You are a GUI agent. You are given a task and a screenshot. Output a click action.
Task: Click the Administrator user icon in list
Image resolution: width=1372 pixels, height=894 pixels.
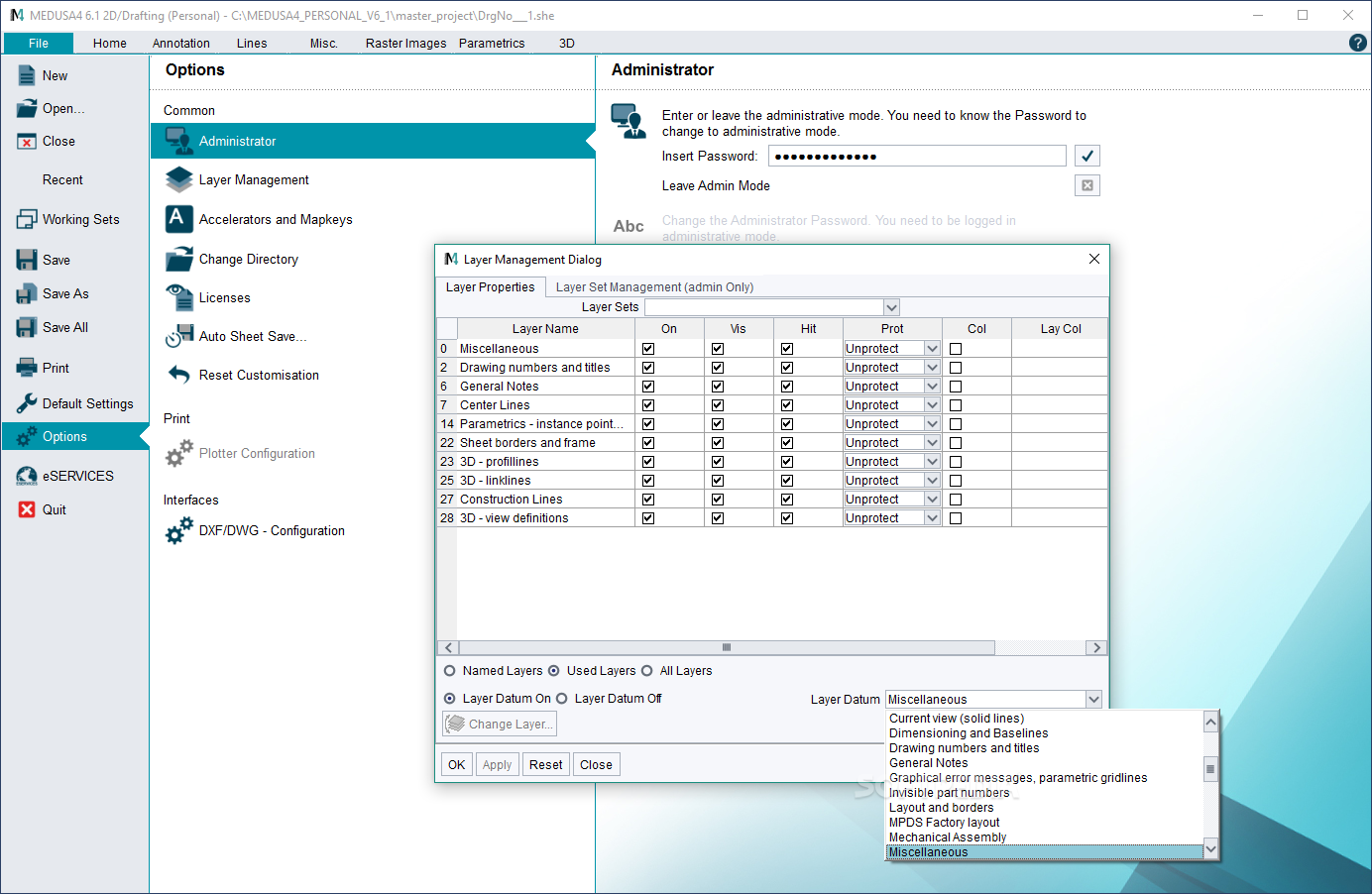point(179,141)
